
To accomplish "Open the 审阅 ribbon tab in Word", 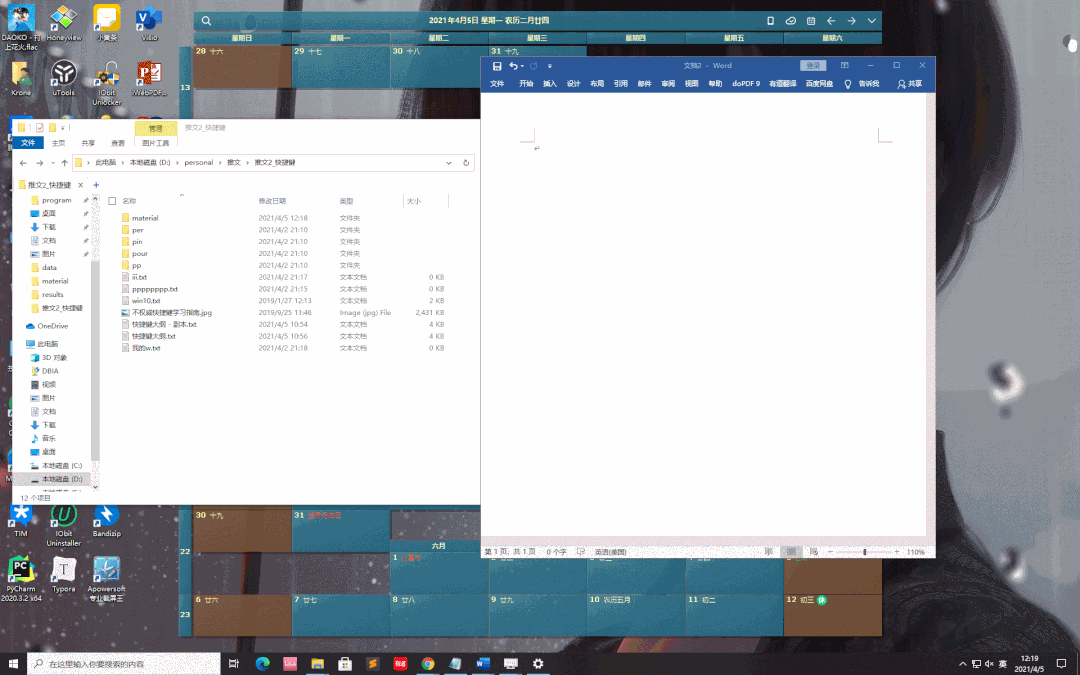I will [x=668, y=83].
